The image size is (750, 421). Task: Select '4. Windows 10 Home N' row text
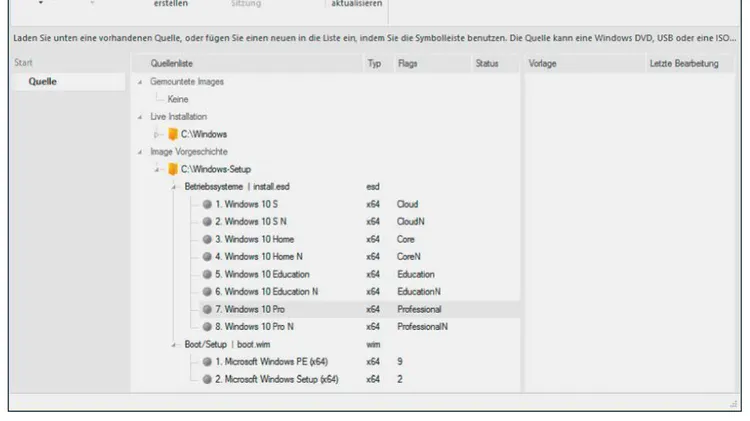259,257
